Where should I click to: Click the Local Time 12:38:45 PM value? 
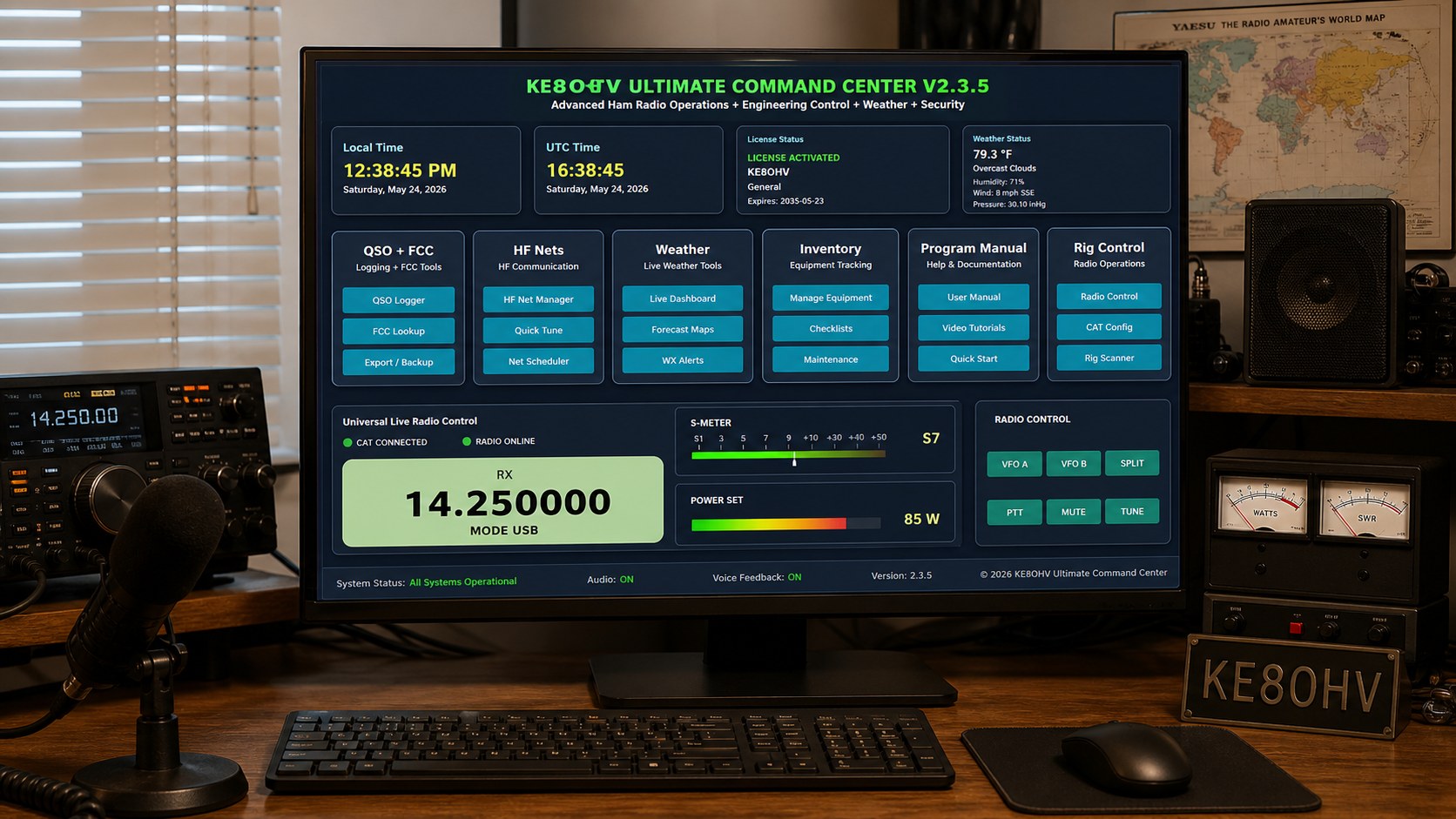tap(400, 171)
